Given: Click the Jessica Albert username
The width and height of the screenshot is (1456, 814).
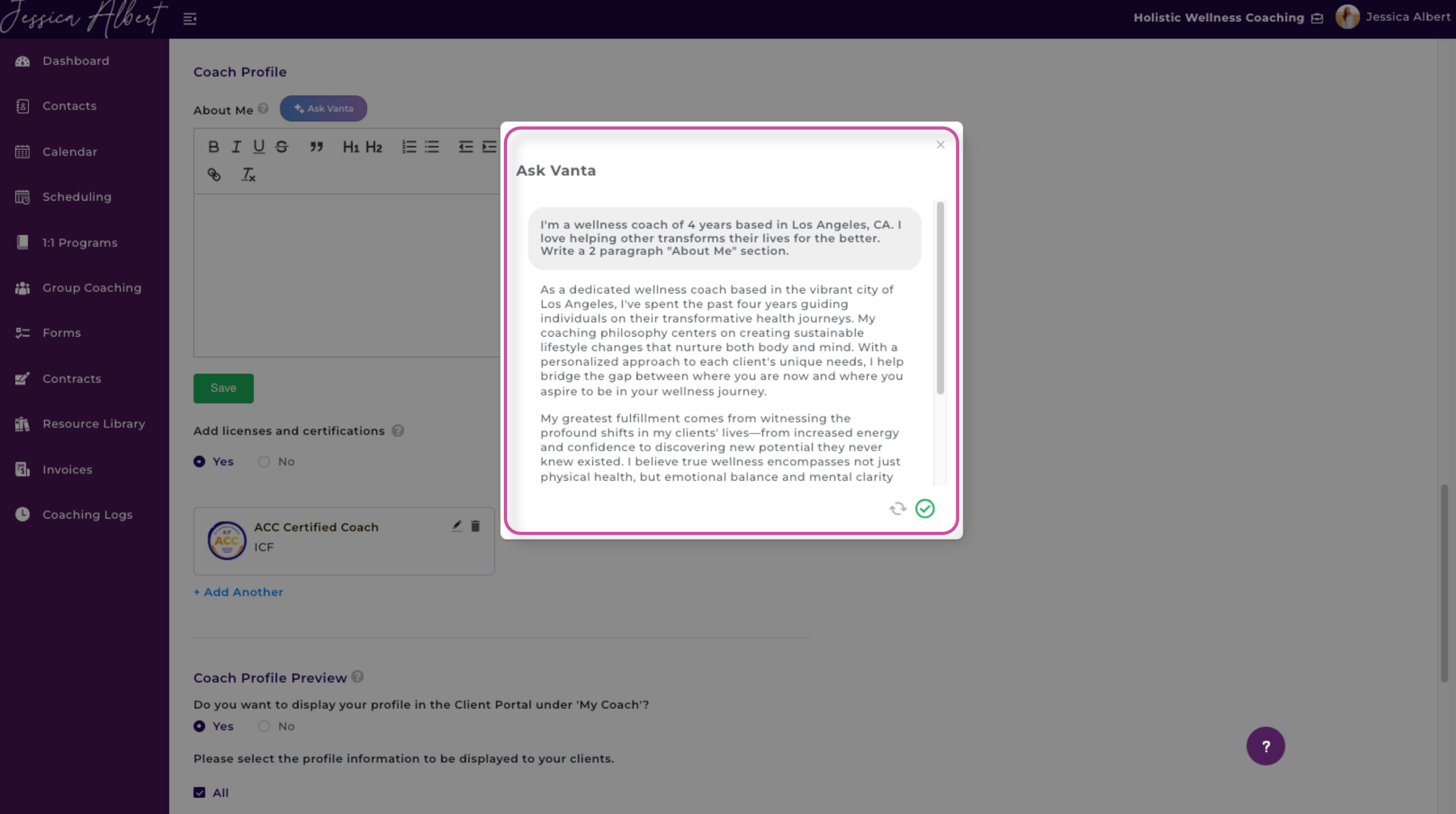Looking at the screenshot, I should coord(1408,17).
